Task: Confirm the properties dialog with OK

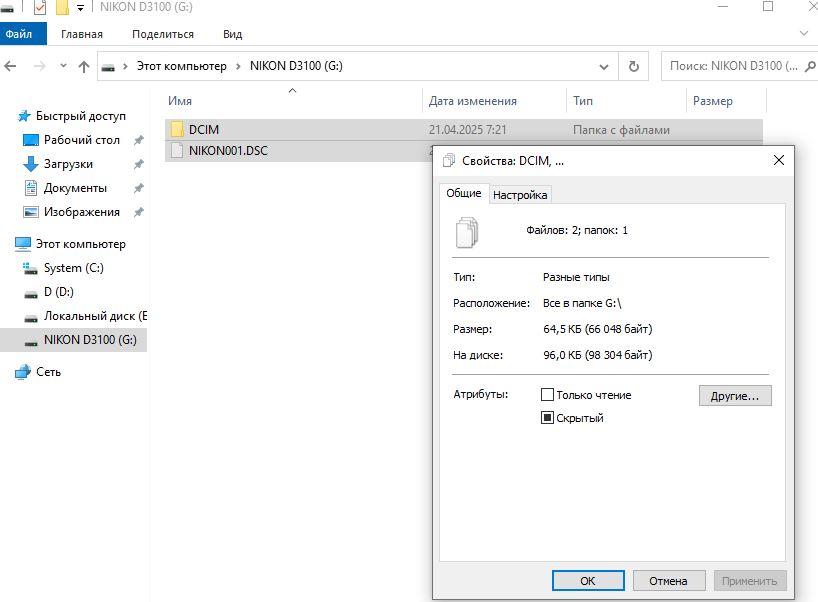Action: tap(588, 581)
